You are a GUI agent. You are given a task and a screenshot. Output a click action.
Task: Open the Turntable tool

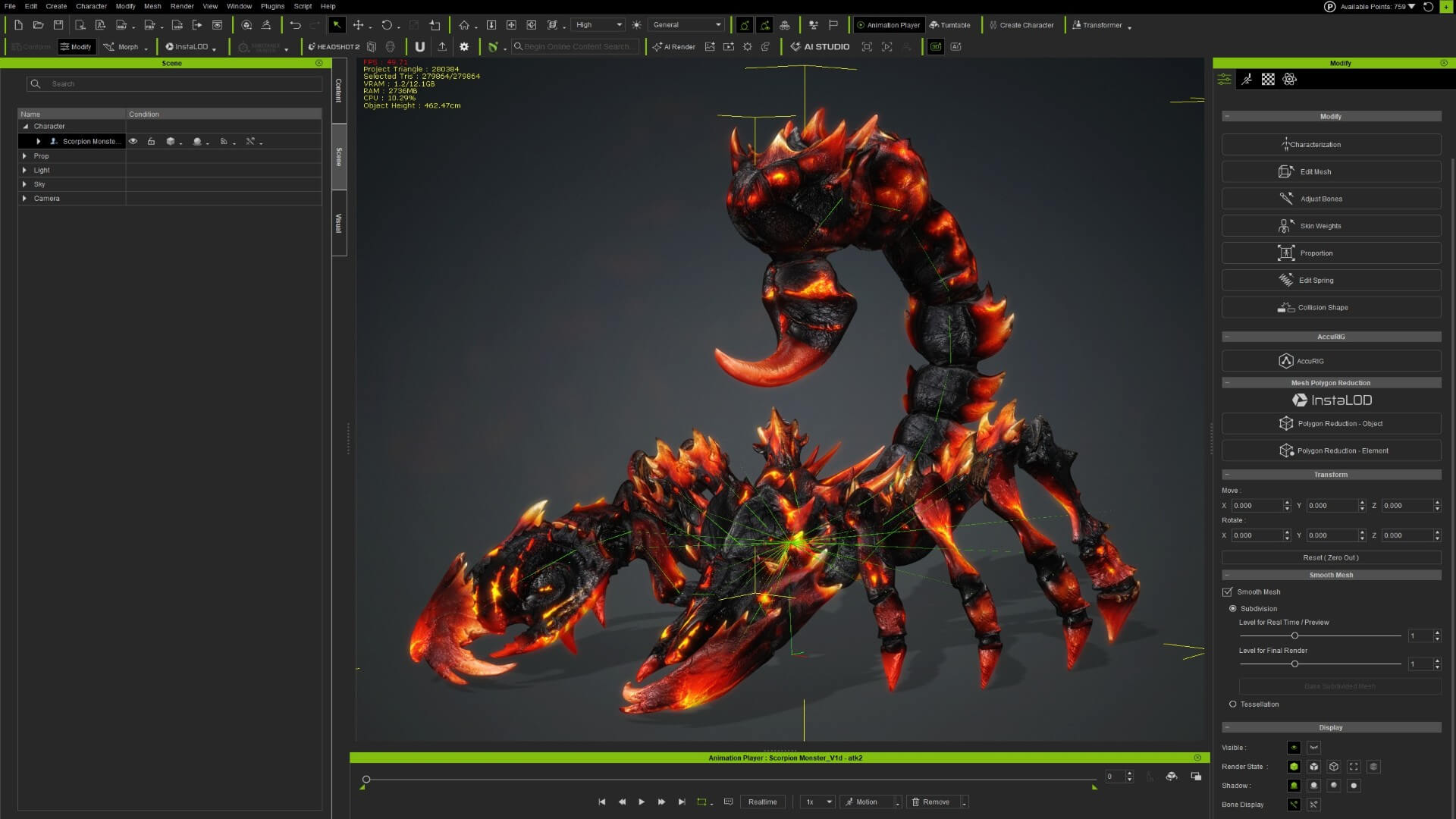click(949, 25)
